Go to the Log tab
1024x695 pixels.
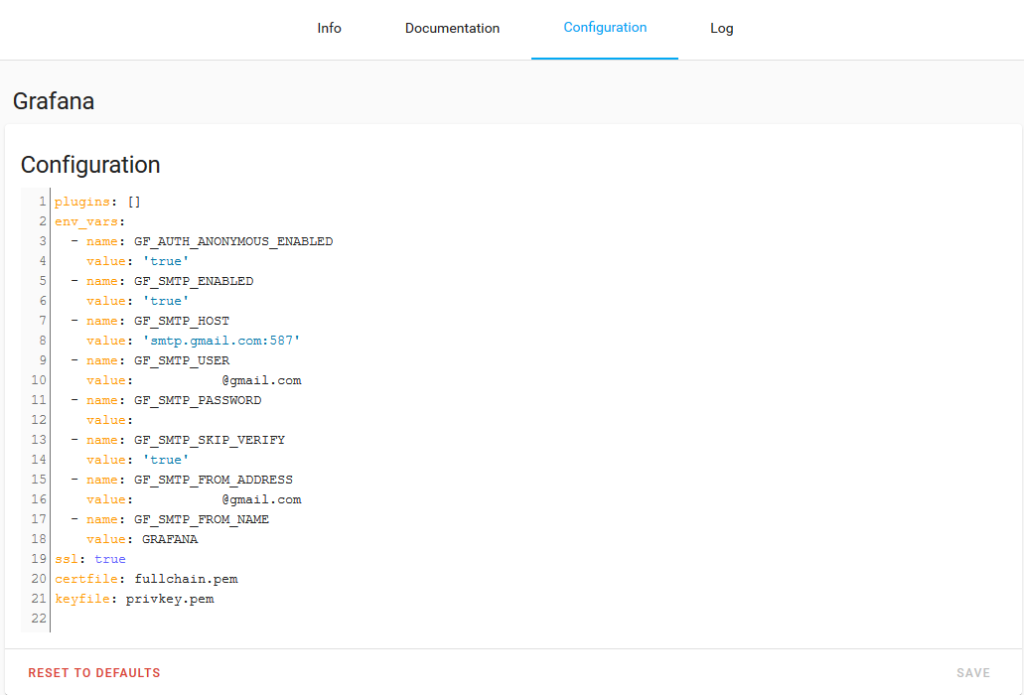point(722,28)
